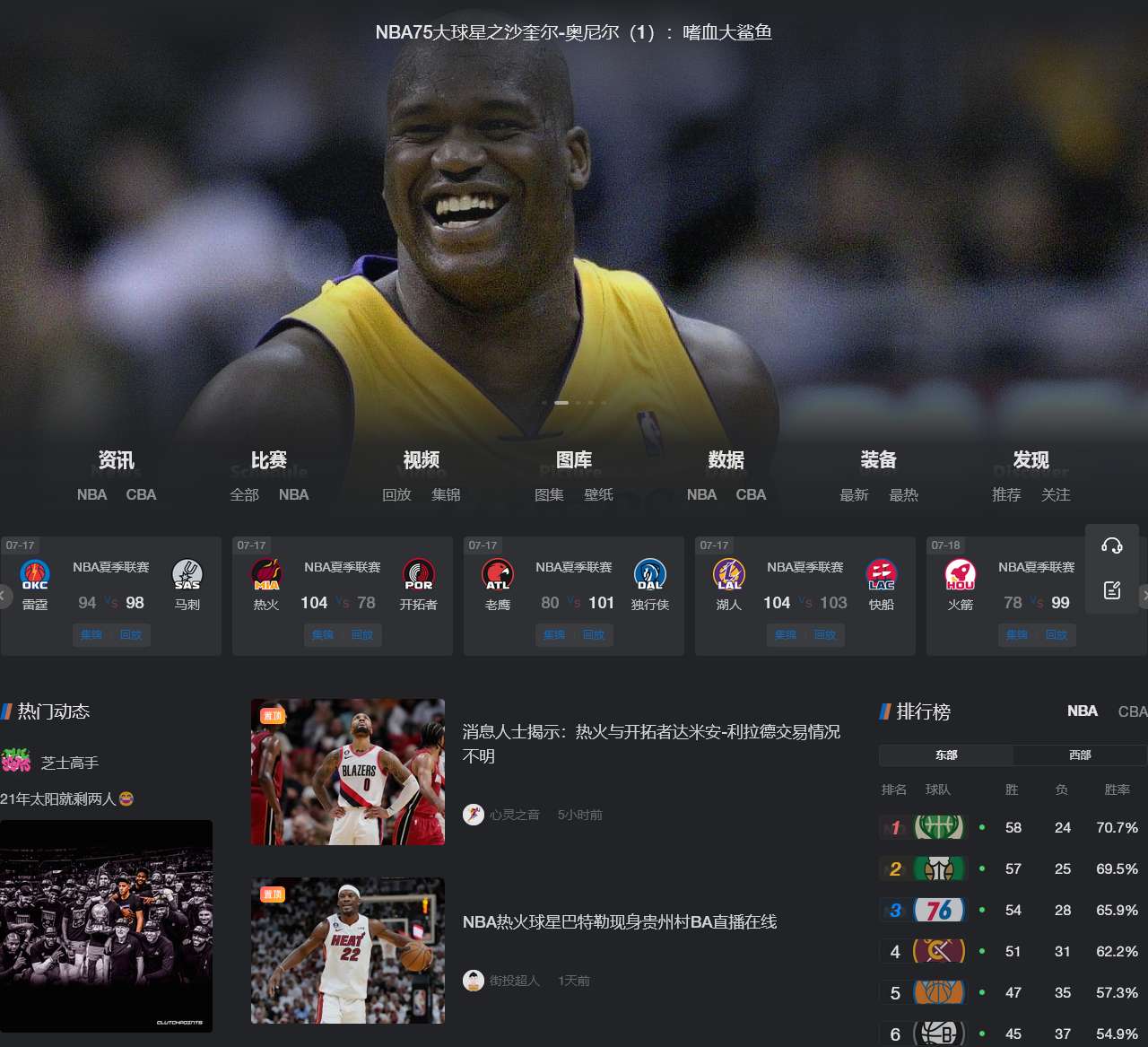Open the MIA Heat team logo
This screenshot has height=1047, width=1148.
pyautogui.click(x=266, y=574)
